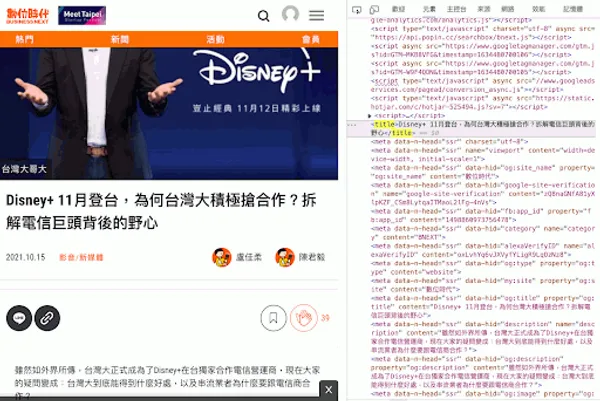Open the user profile avatar

[290, 14]
